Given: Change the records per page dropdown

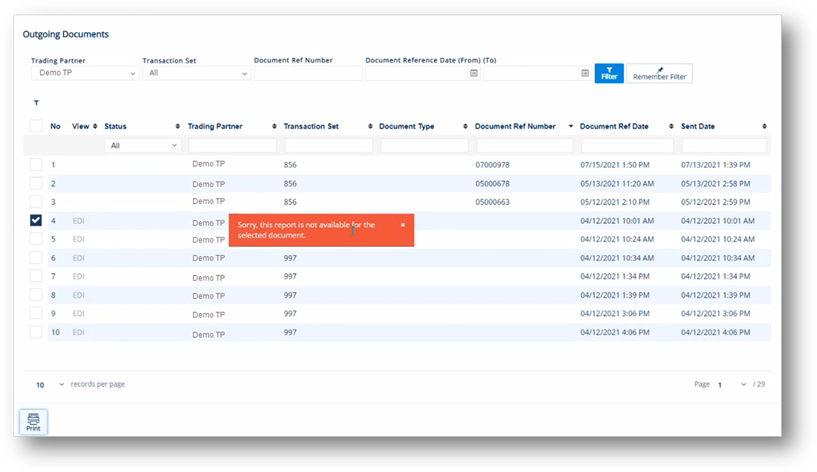Looking at the screenshot, I should pos(52,384).
